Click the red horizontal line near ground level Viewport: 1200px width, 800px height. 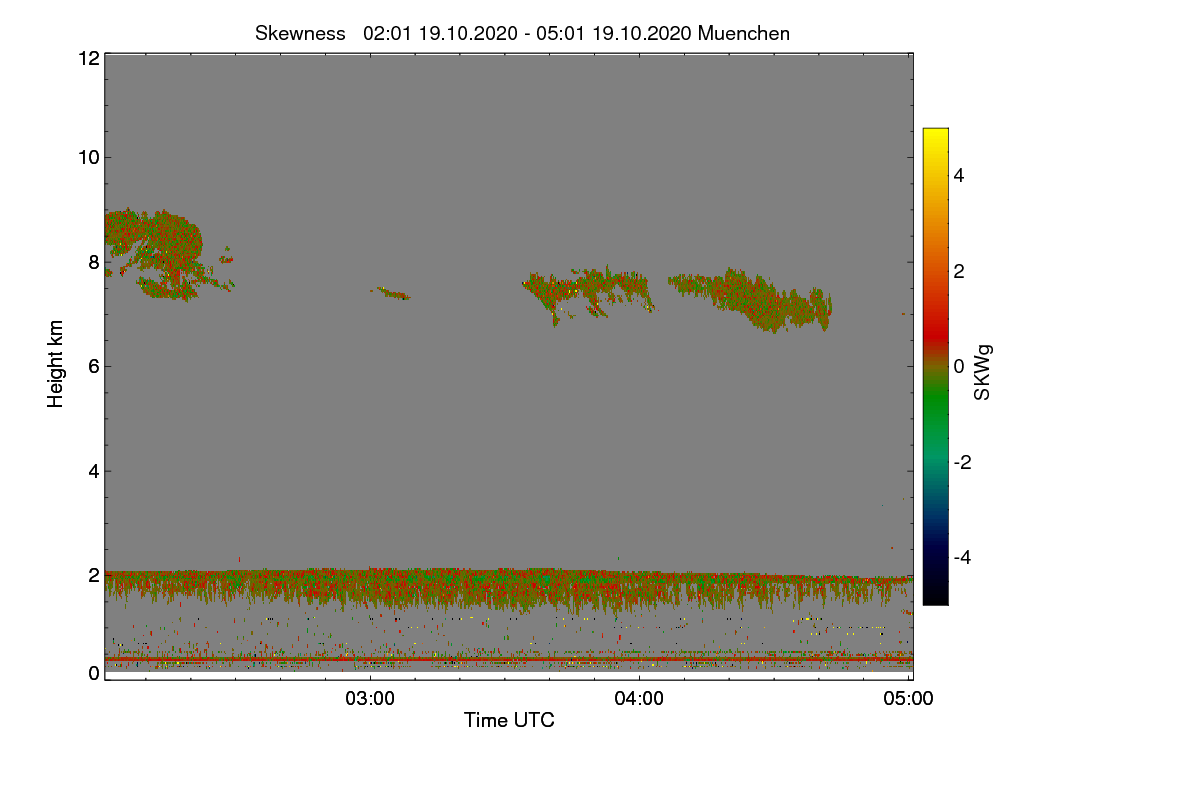tap(508, 659)
